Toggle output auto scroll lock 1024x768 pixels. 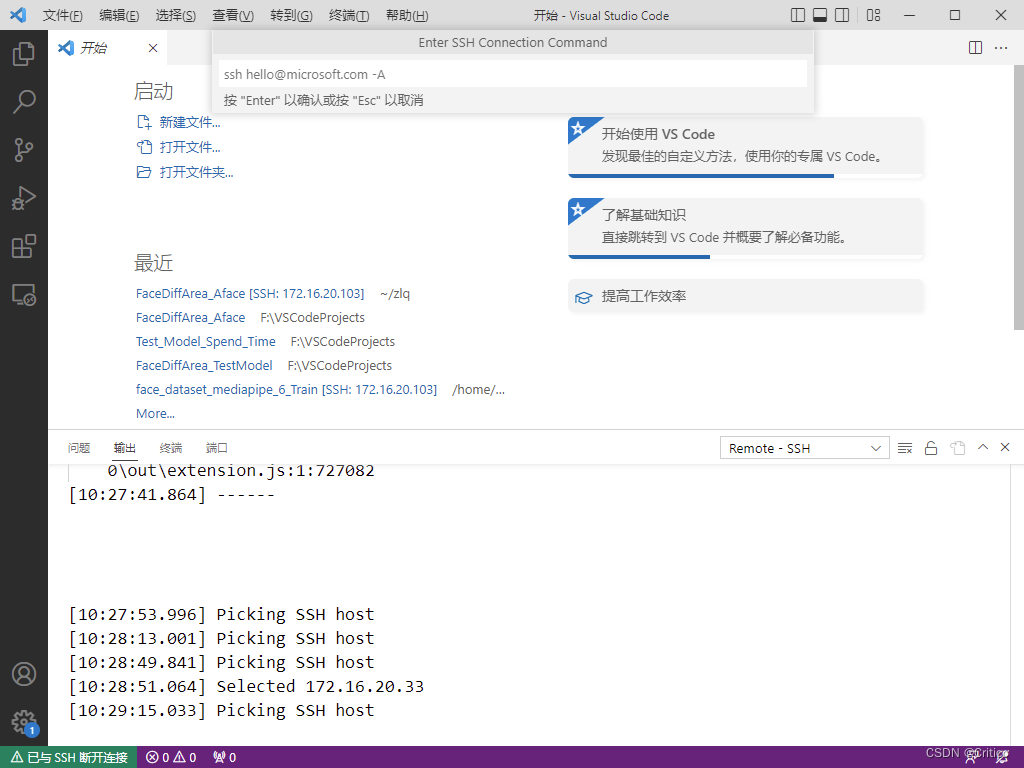pos(931,448)
